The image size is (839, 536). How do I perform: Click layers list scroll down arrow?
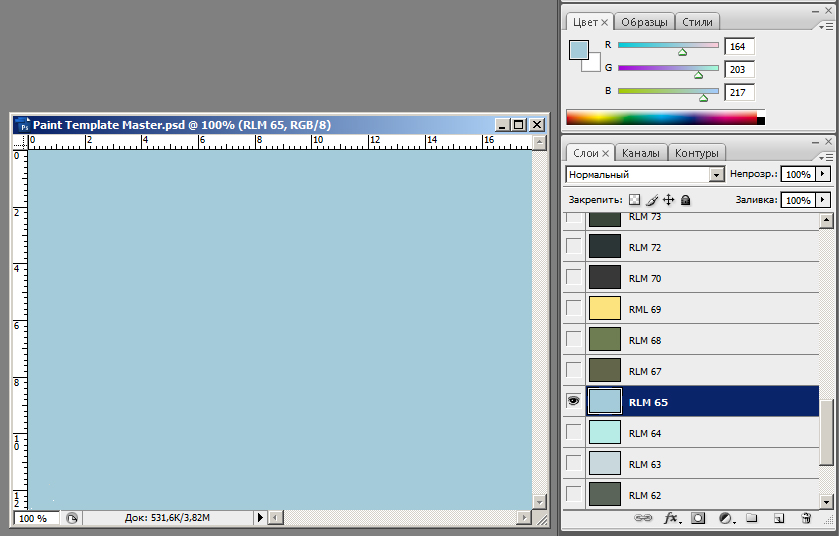coord(826,502)
